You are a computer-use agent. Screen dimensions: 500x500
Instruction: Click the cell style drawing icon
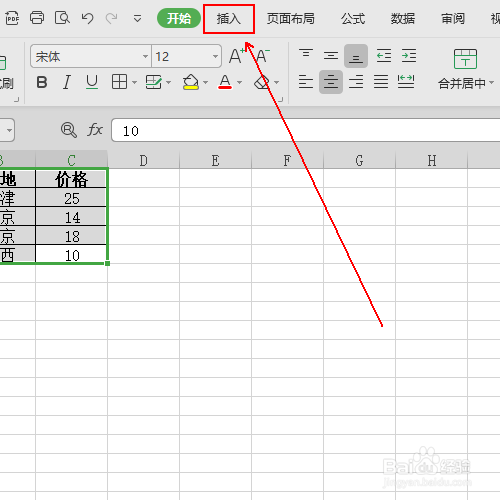pyautogui.click(x=154, y=82)
